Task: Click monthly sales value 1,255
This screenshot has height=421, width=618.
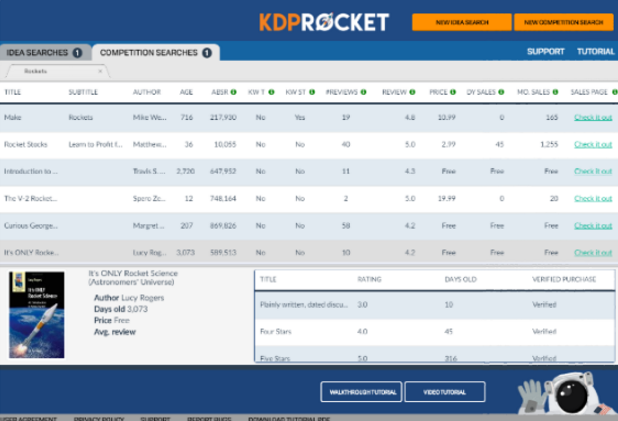Action: coord(549,144)
